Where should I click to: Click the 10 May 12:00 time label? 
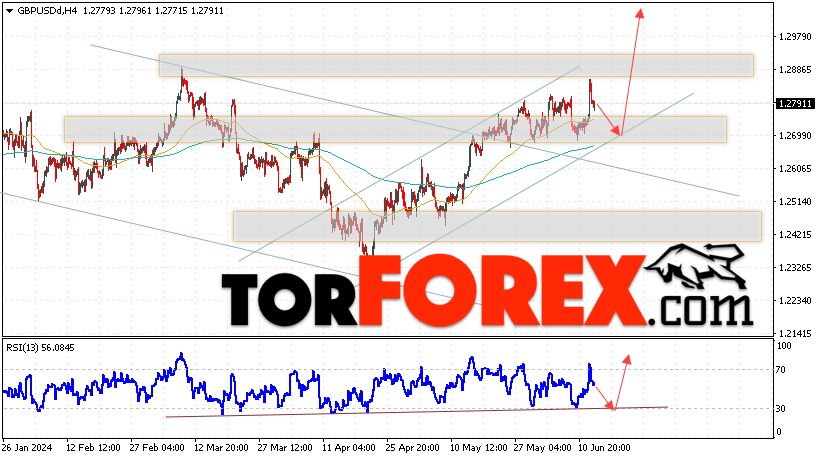[478, 448]
